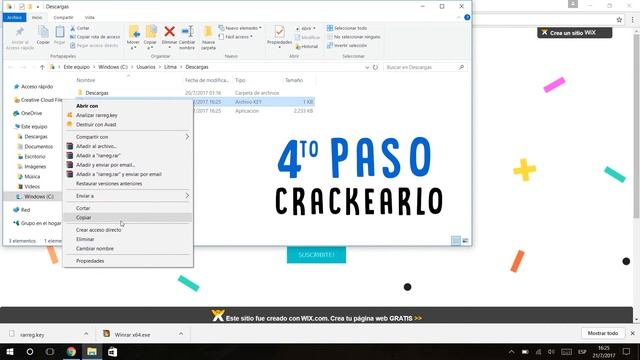Choose Eliminar in the context menu

coord(128,239)
